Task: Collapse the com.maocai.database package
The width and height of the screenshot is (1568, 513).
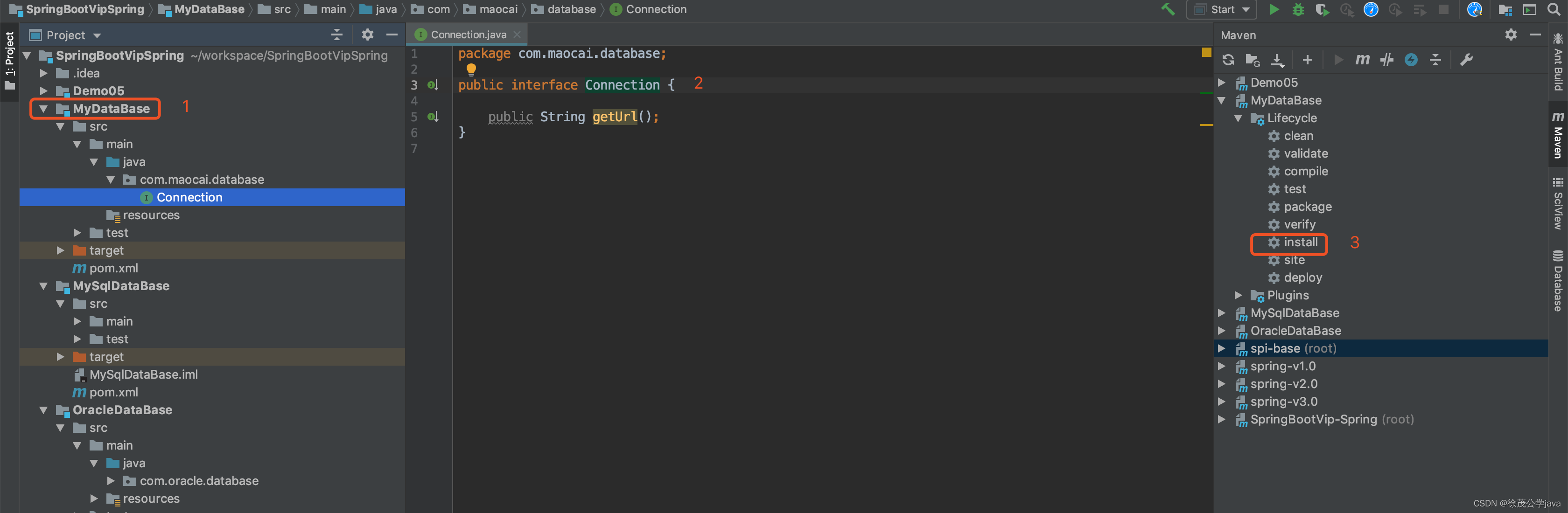Action: 110,180
